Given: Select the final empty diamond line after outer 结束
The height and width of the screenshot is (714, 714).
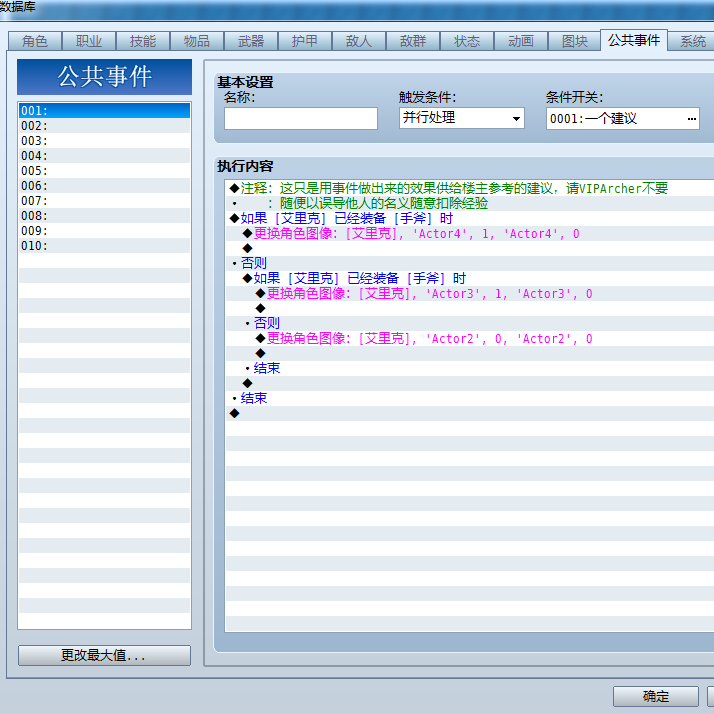Looking at the screenshot, I should tap(470, 413).
